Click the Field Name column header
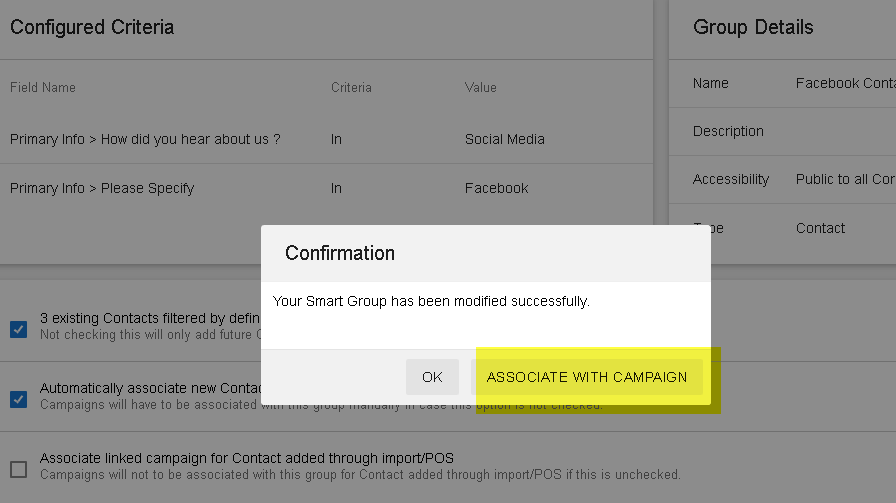The height and width of the screenshot is (503, 896). tap(43, 87)
